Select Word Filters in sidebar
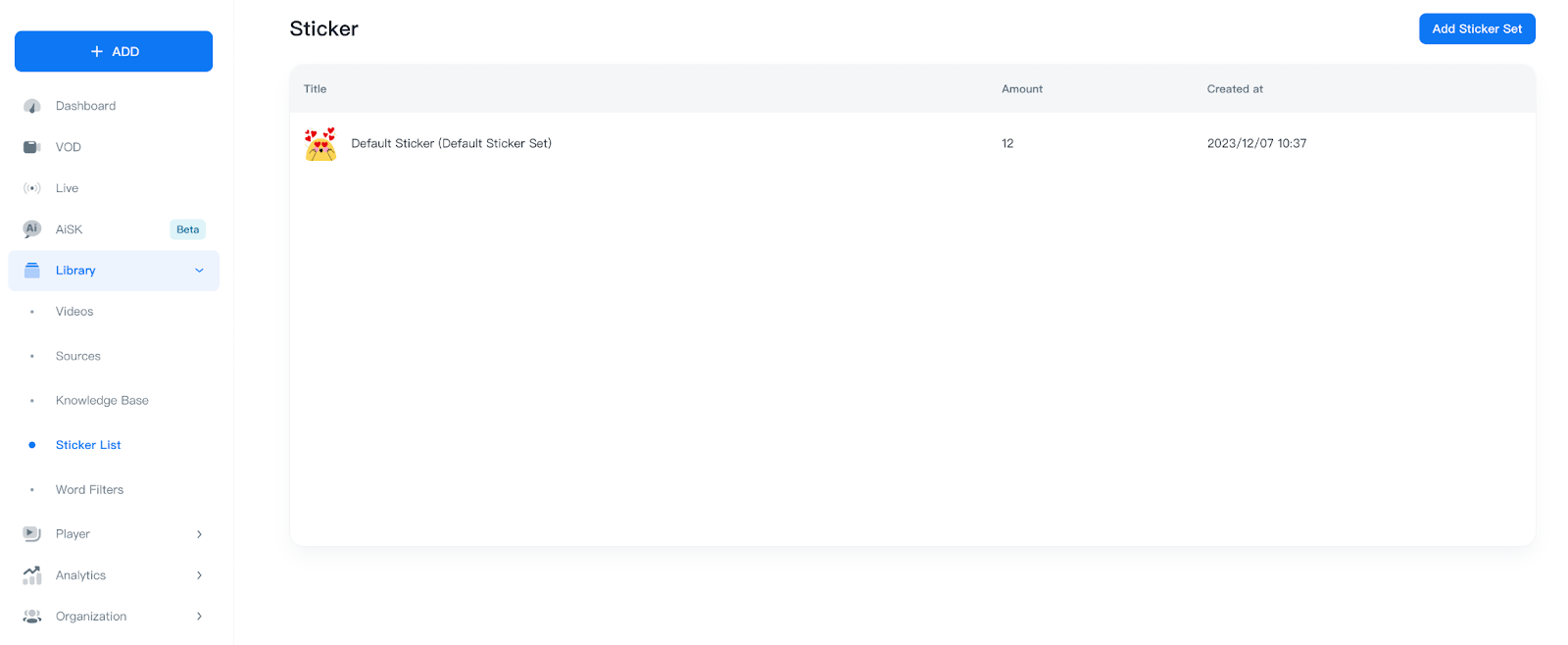 89,489
